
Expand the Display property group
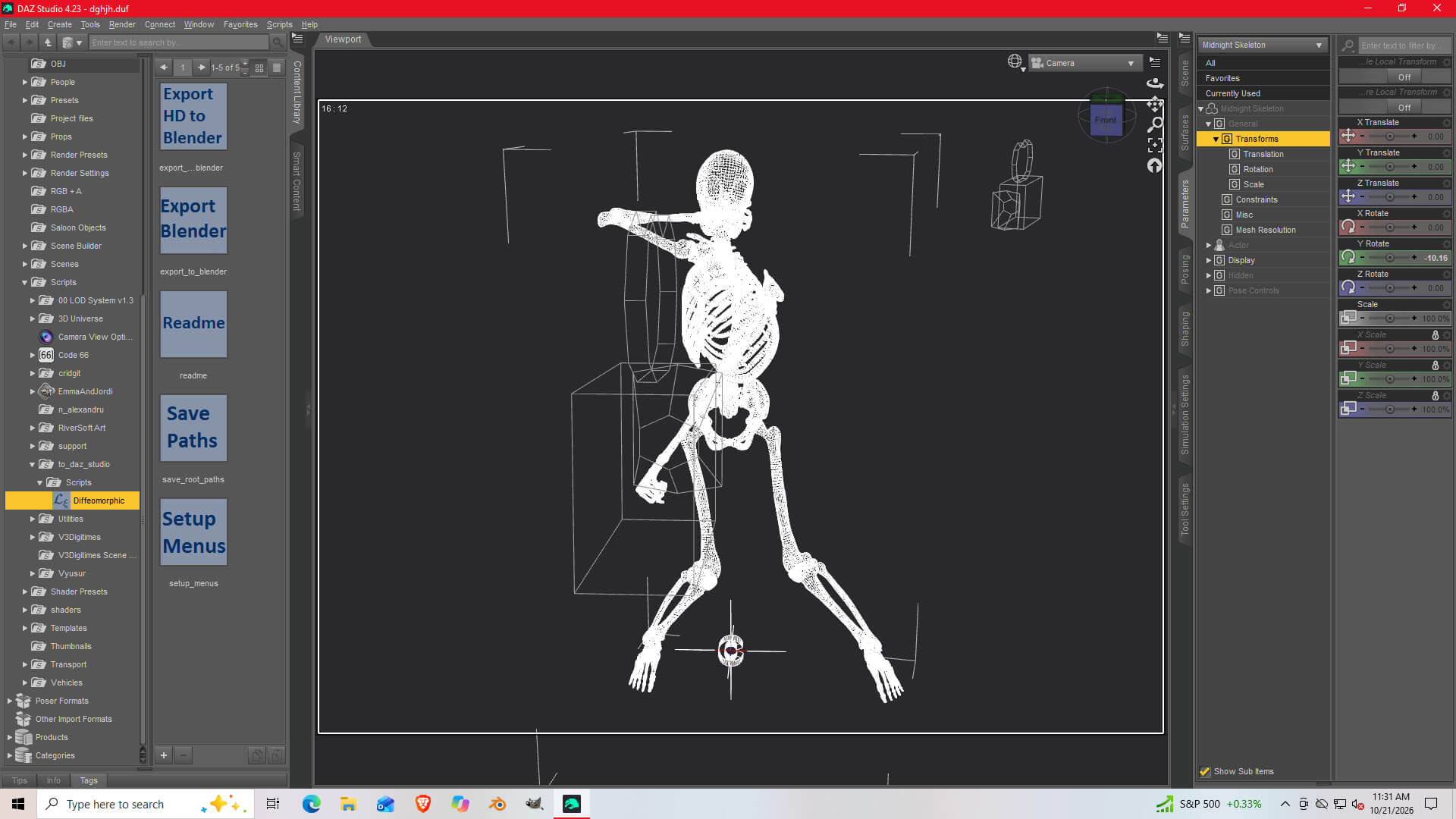click(1209, 260)
